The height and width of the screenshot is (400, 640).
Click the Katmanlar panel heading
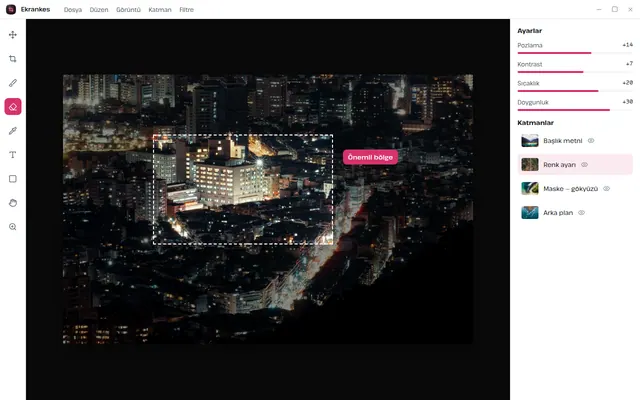535,122
